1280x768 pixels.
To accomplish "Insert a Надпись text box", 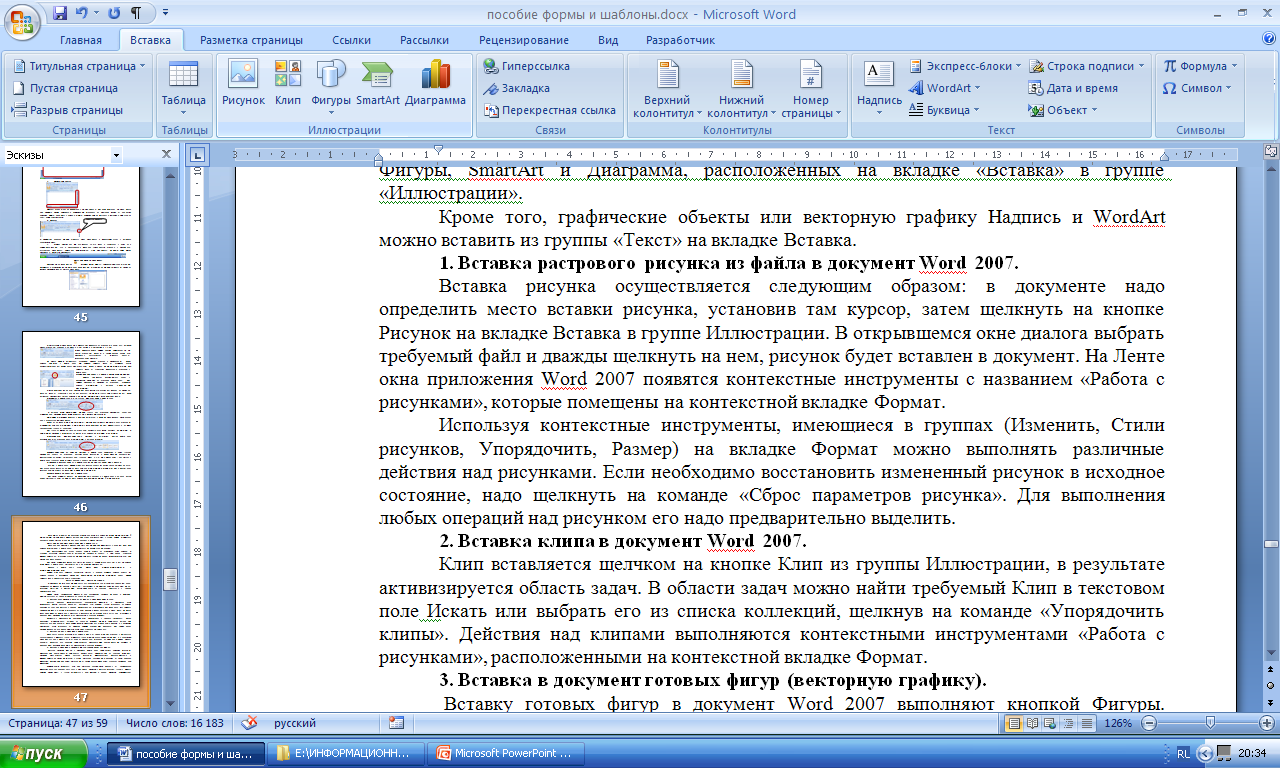I will [x=879, y=86].
